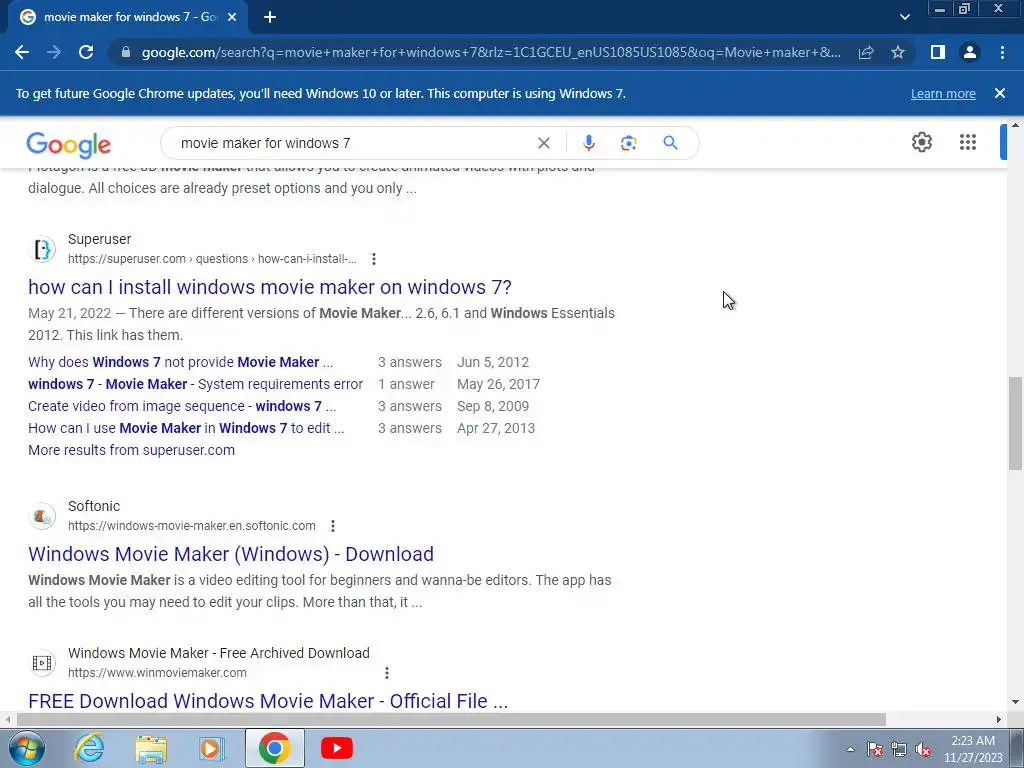Open the Chrome profile menu
The width and height of the screenshot is (1024, 768).
click(x=970, y=52)
